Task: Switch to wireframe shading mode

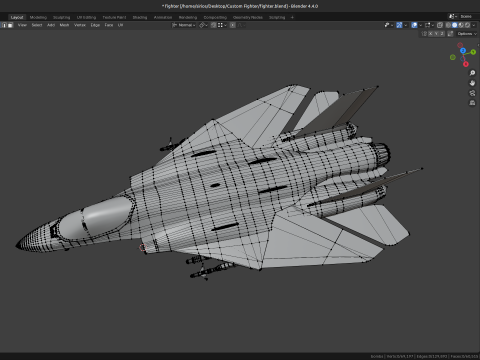Action: 448,25
